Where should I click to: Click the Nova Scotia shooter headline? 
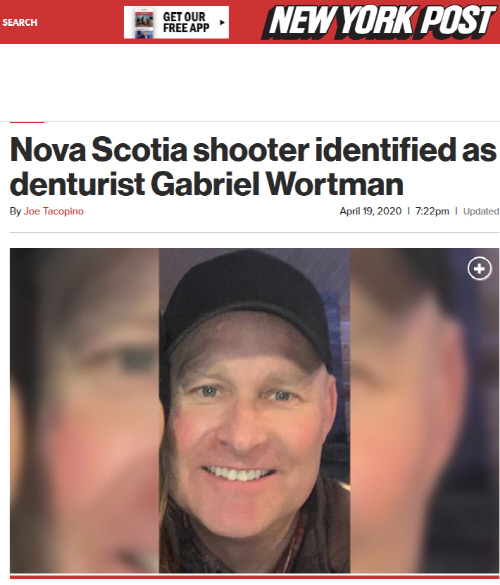point(253,166)
